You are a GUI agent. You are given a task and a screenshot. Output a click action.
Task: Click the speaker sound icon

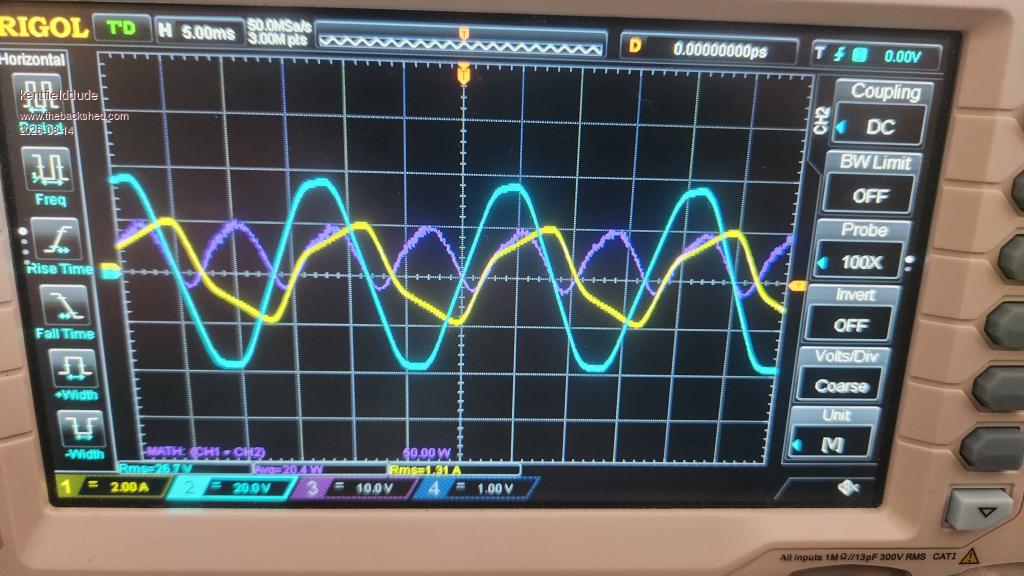tap(848, 487)
